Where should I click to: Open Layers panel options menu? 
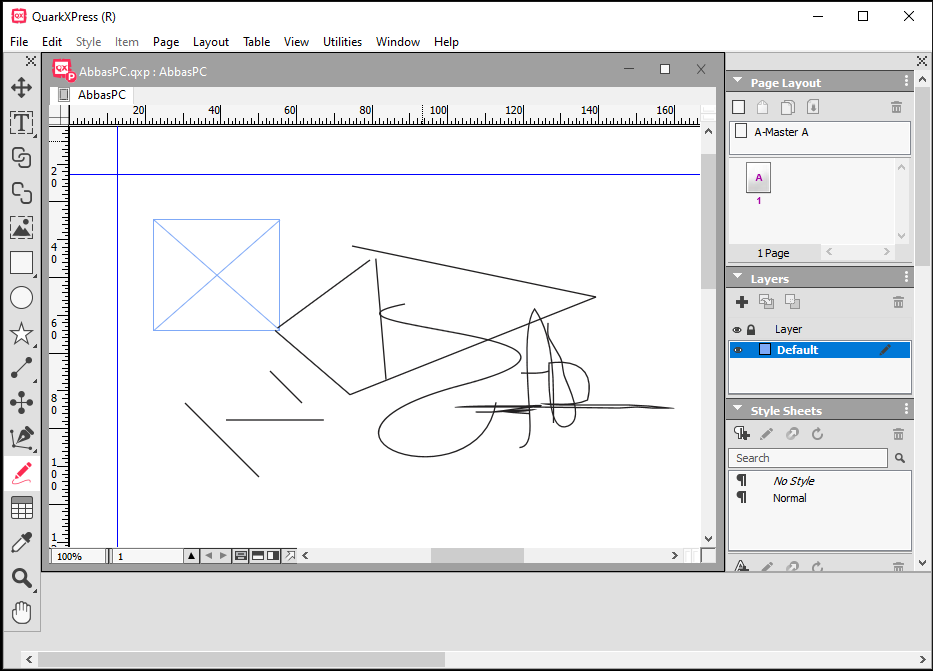[906, 277]
